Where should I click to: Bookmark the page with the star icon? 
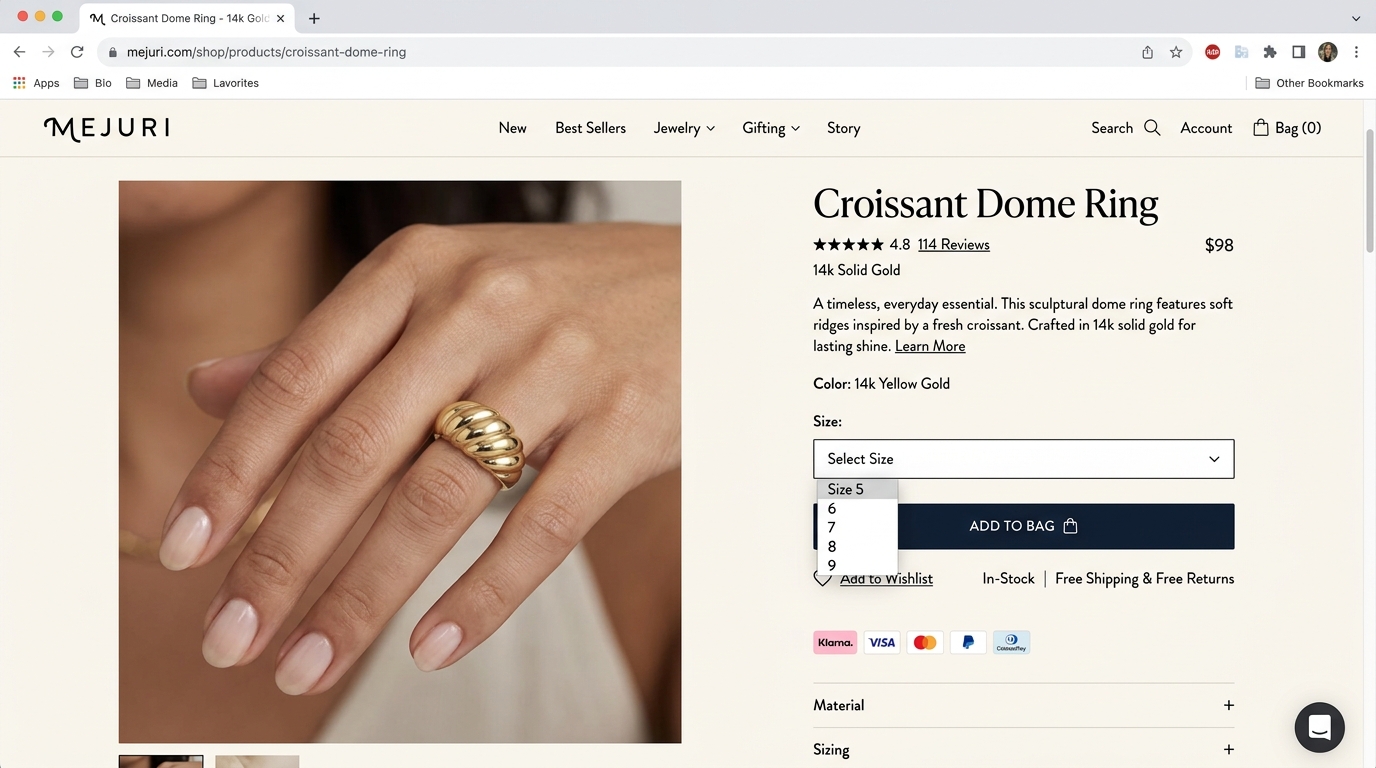point(1176,51)
